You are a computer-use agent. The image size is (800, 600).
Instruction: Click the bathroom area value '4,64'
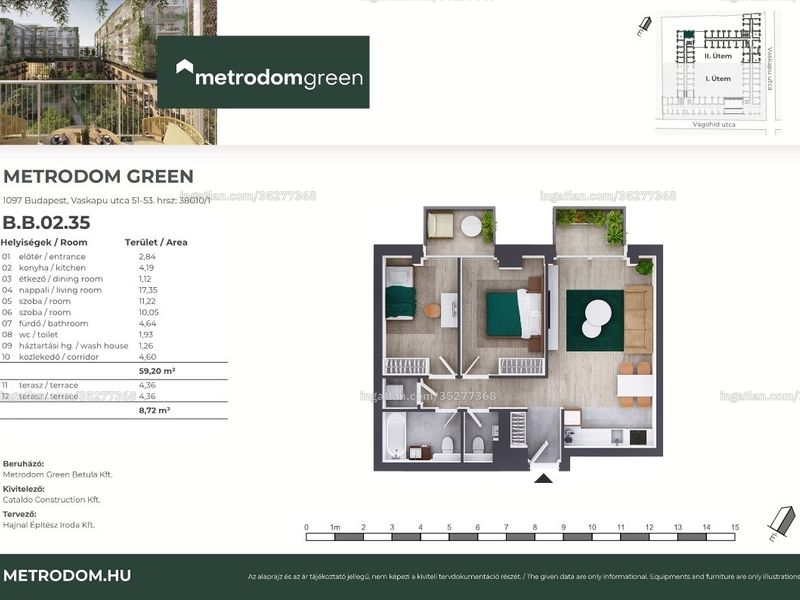click(x=147, y=323)
